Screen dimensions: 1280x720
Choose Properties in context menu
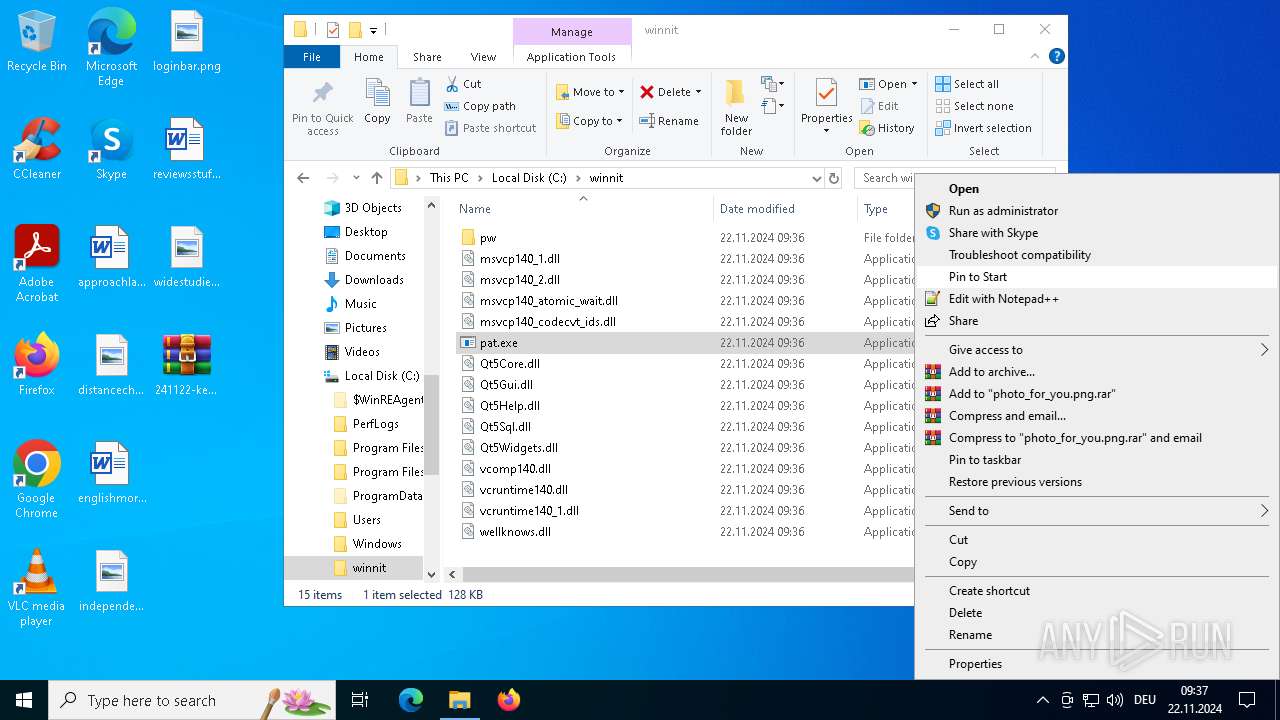pyautogui.click(x=1097, y=664)
